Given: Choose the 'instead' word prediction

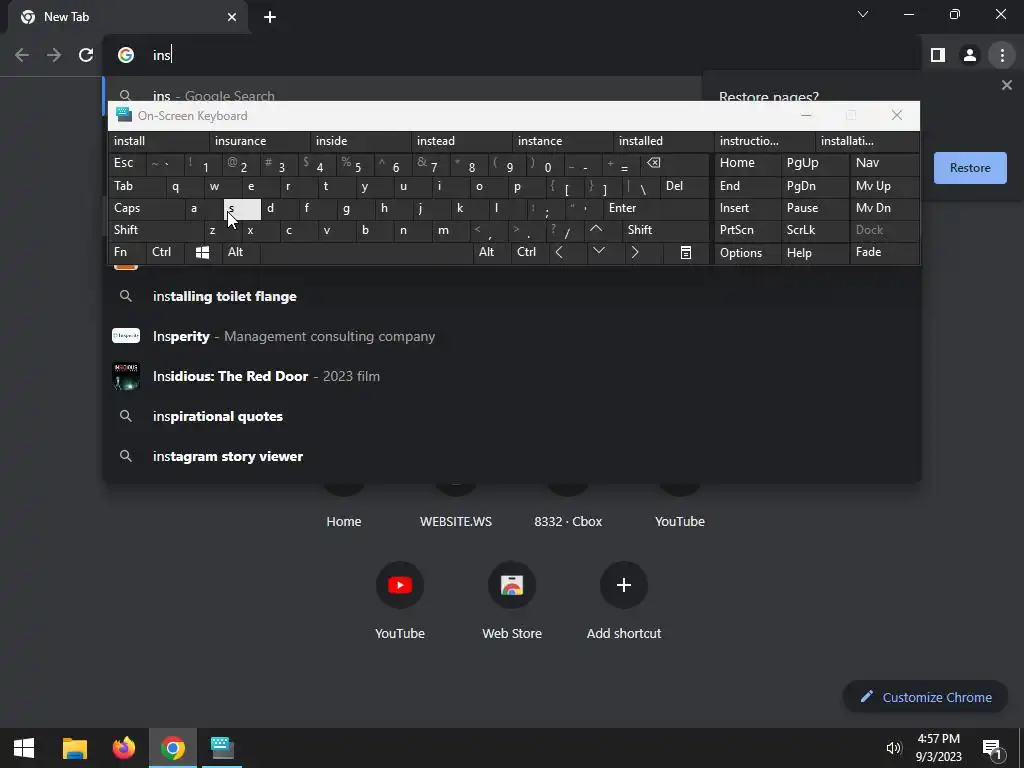Looking at the screenshot, I should tap(462, 141).
